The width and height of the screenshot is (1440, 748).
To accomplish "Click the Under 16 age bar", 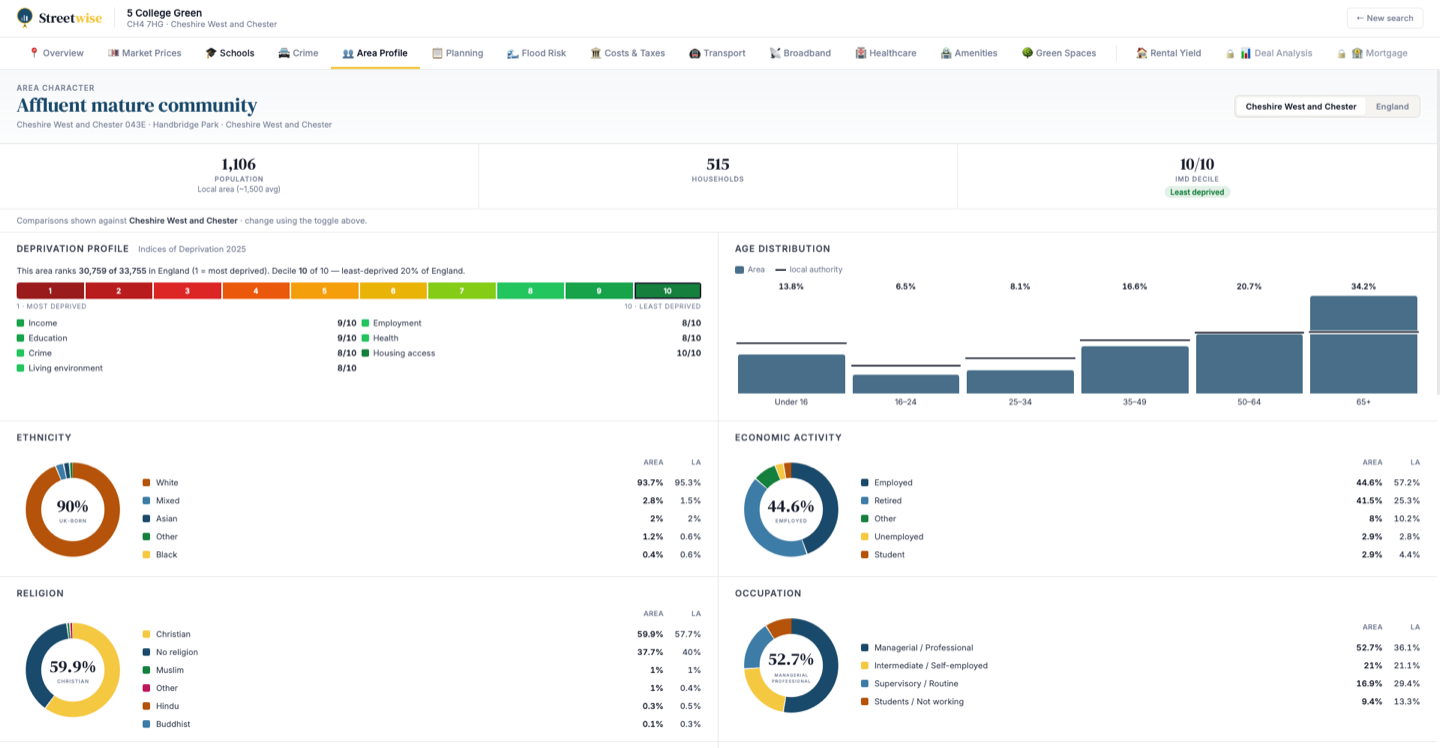I will point(791,373).
